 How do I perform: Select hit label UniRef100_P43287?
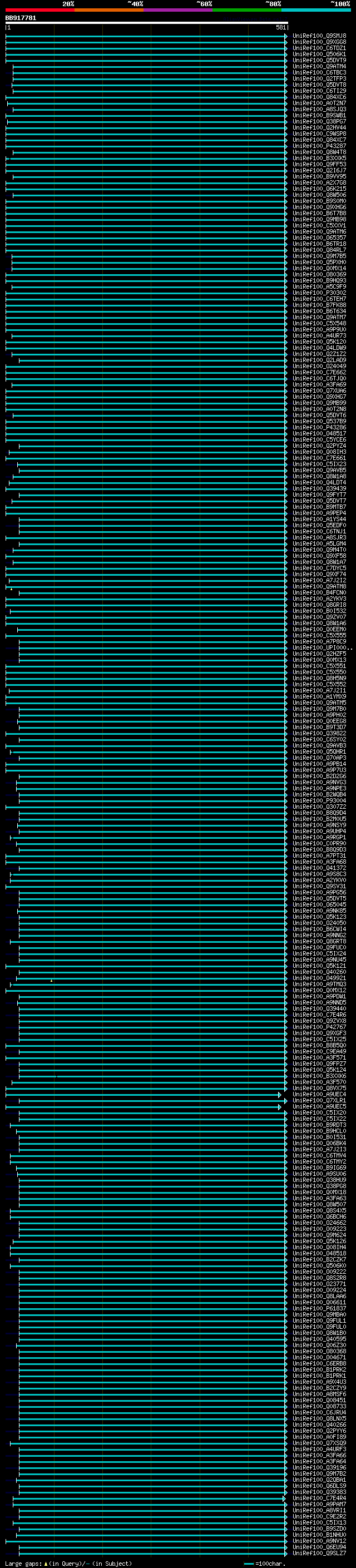319,146
